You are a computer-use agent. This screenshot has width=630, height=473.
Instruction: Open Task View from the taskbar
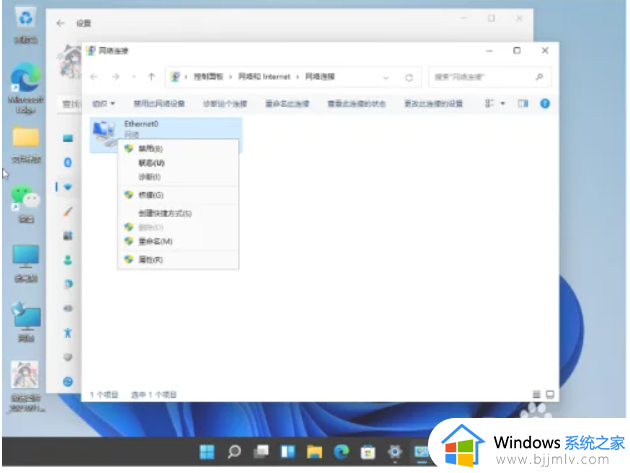pos(261,452)
